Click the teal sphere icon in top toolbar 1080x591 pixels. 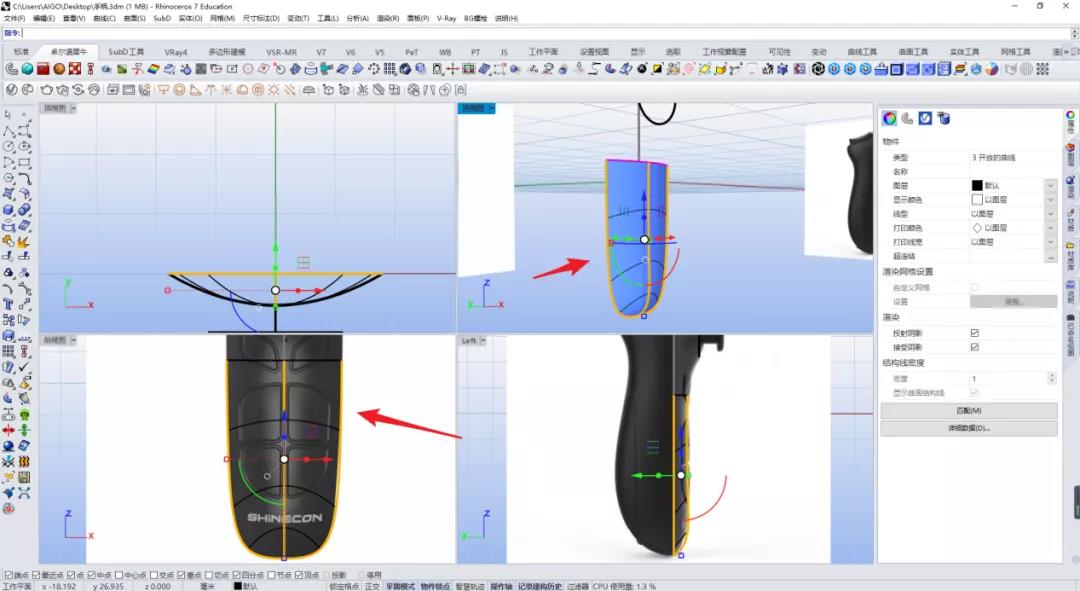pos(28,69)
